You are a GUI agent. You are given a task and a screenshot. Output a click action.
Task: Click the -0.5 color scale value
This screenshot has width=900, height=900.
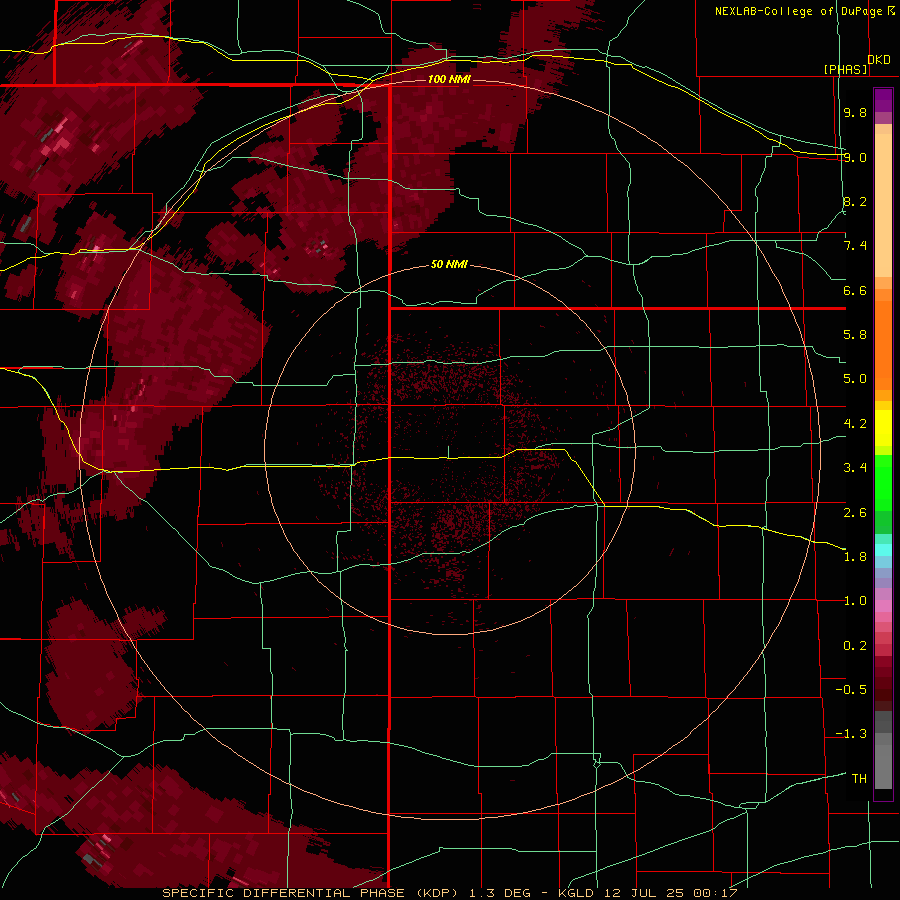[851, 690]
